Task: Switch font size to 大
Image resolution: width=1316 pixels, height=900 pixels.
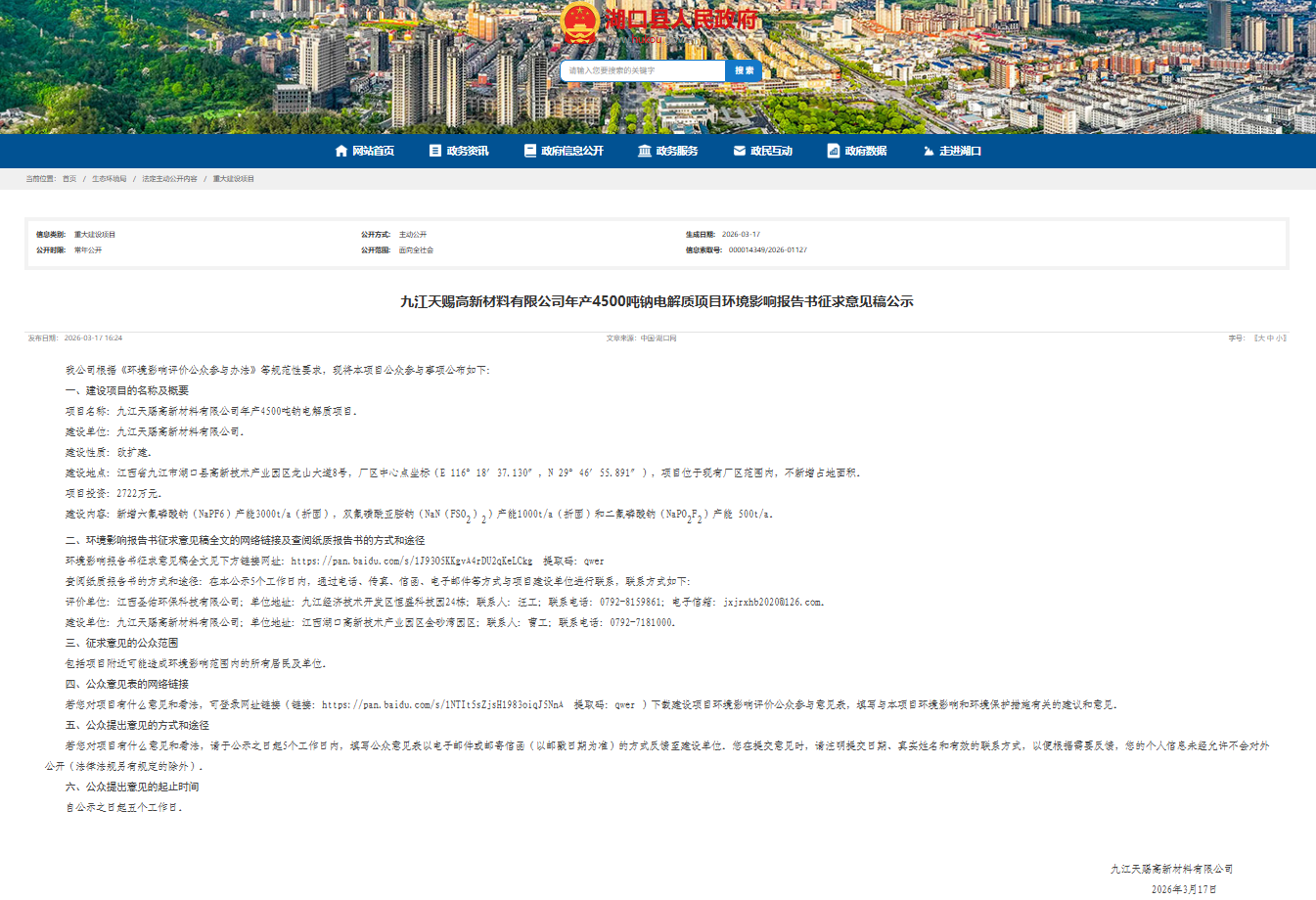Action: [x=1263, y=337]
